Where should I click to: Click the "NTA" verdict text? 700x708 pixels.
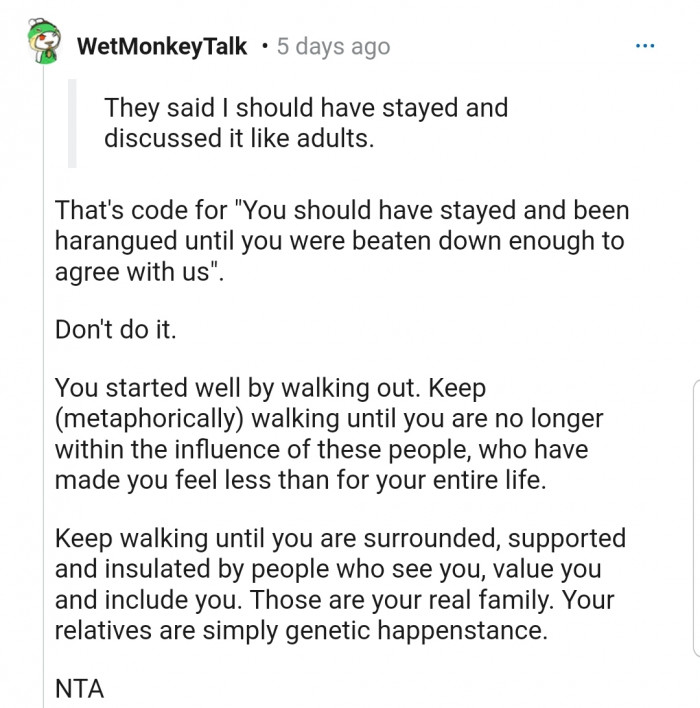79,688
